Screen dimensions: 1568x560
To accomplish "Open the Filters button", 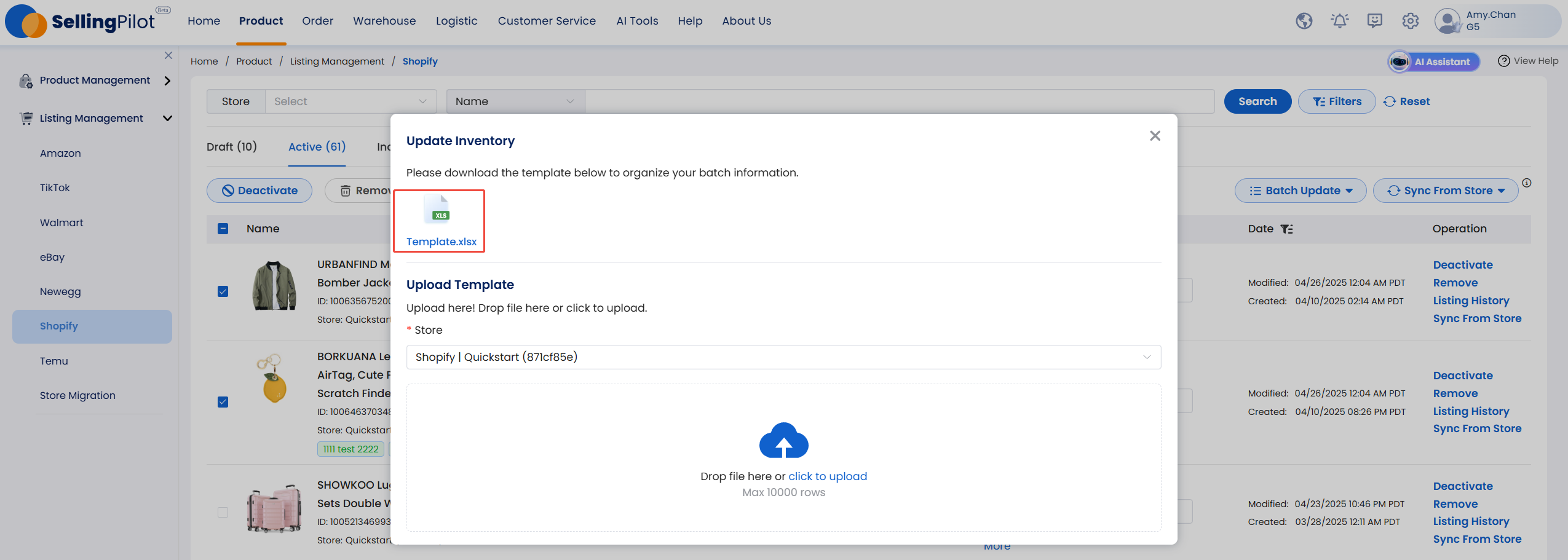I will tap(1337, 101).
